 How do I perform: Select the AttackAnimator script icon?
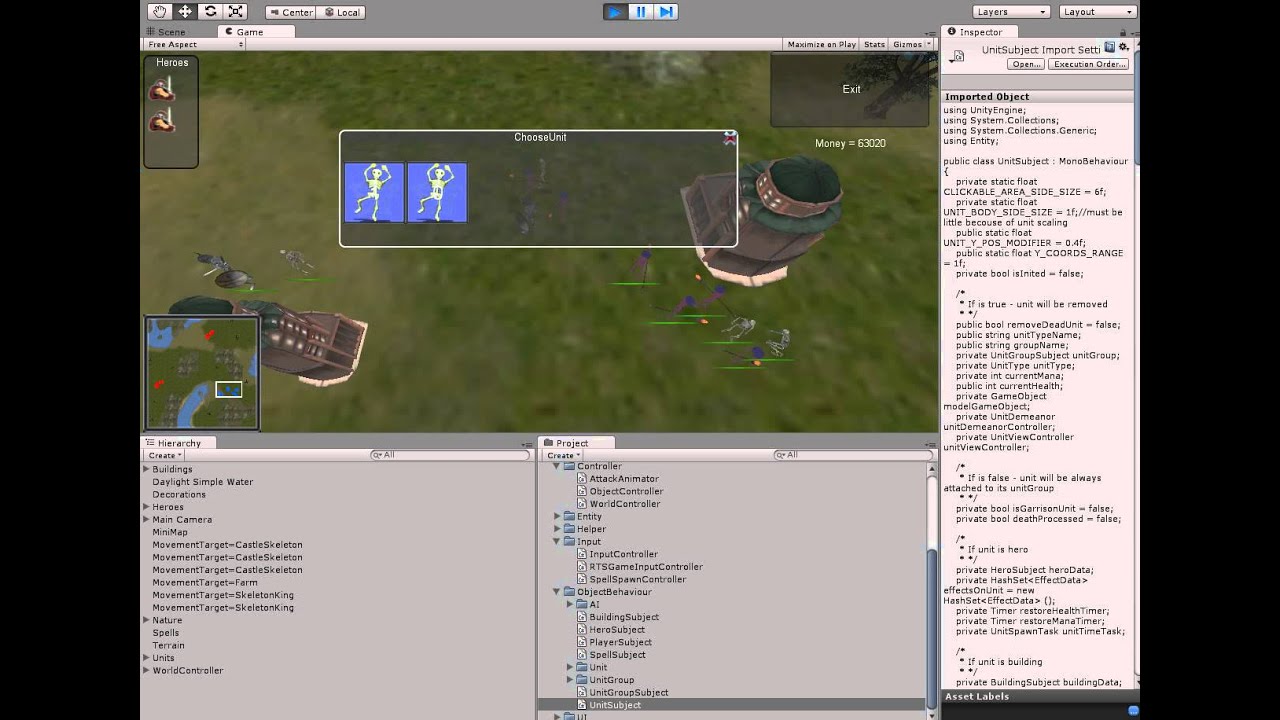pos(582,479)
